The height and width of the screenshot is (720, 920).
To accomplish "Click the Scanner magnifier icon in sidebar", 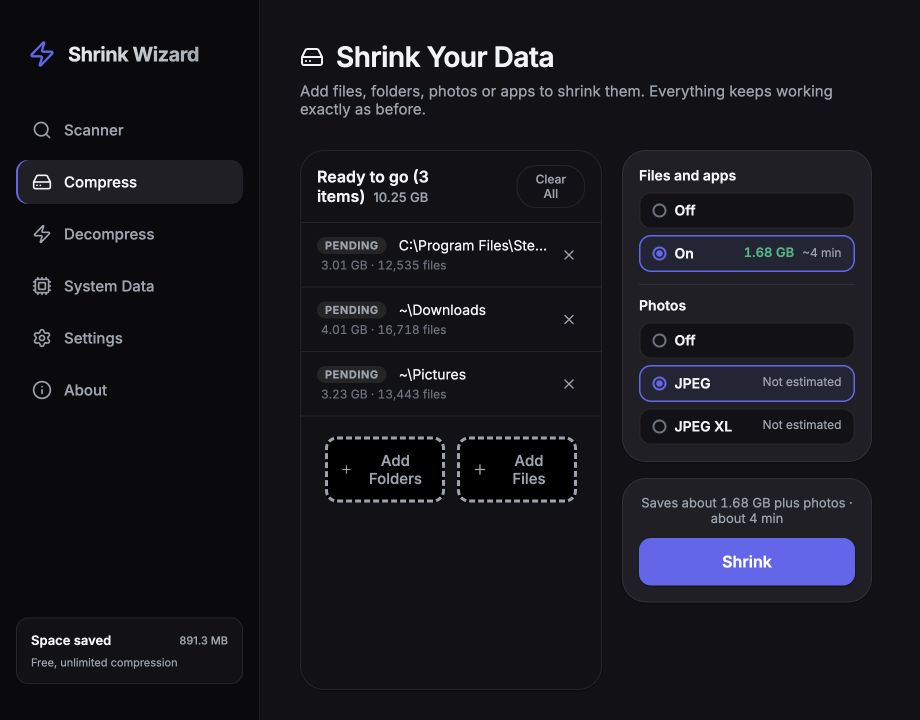I will (42, 130).
